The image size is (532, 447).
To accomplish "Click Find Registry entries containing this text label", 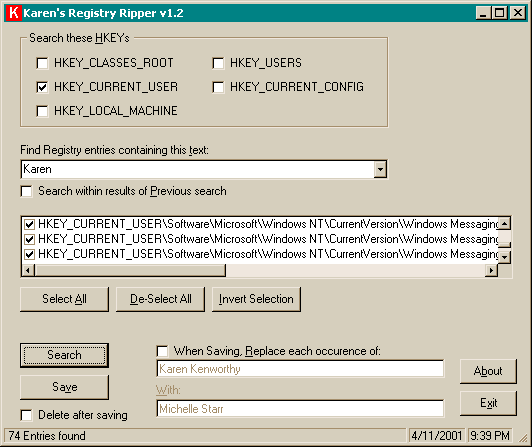I will (114, 150).
